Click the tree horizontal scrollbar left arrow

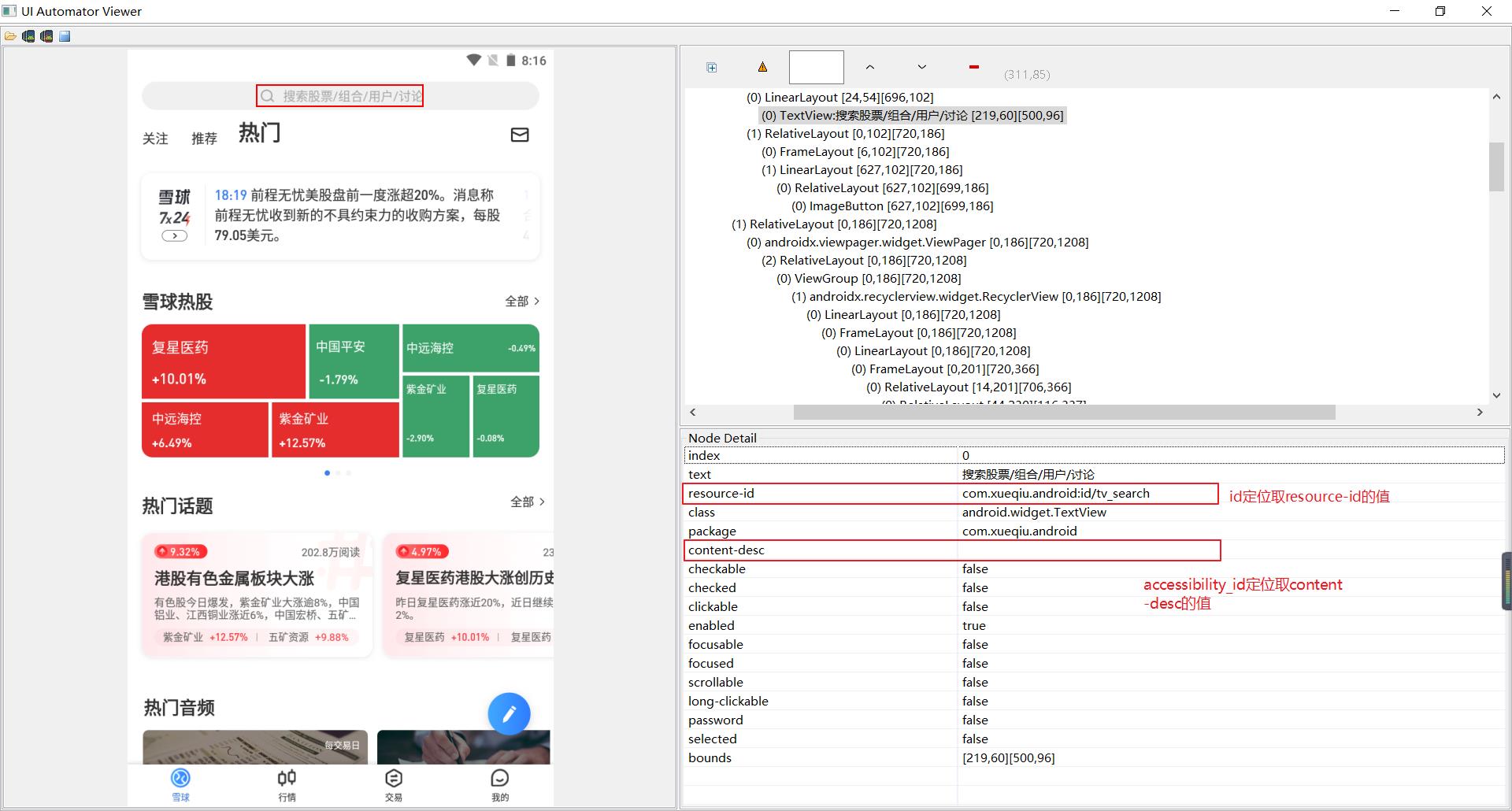pos(692,412)
